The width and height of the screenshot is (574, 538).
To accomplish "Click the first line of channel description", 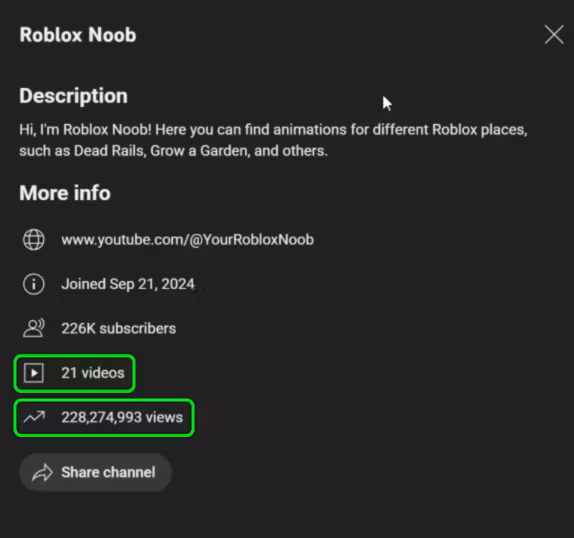I will [x=273, y=130].
